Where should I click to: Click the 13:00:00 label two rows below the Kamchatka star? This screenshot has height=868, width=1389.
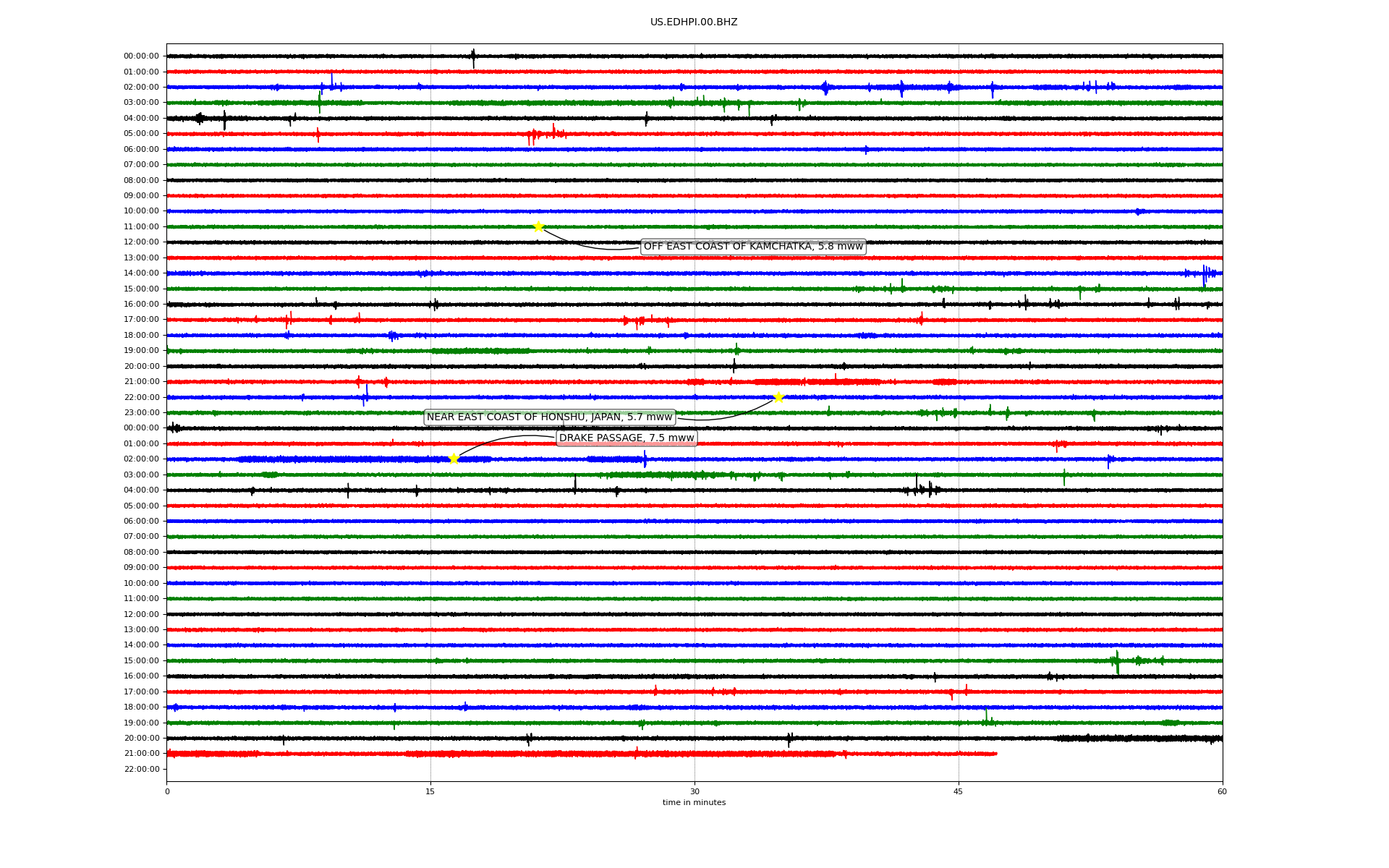[x=141, y=258]
